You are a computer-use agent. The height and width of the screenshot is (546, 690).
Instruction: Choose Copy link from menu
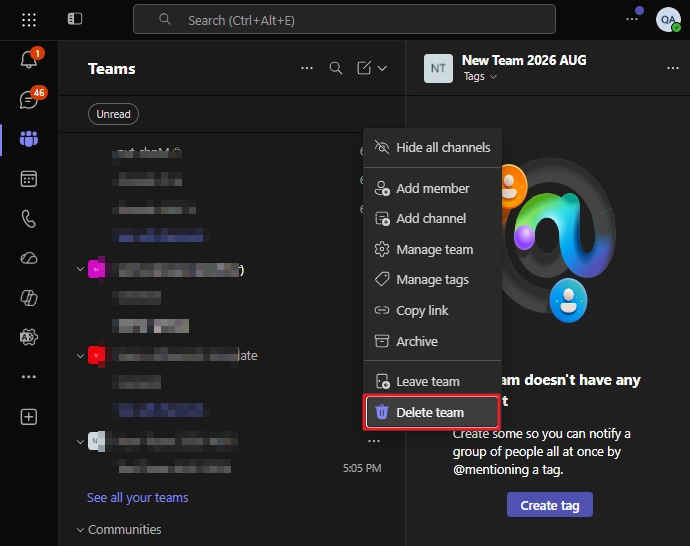(432, 311)
